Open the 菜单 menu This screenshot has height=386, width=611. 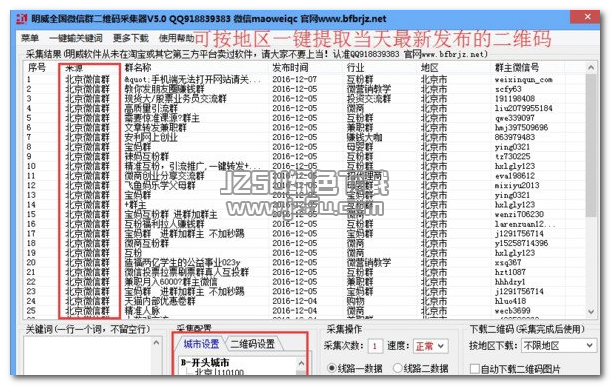click(30, 38)
